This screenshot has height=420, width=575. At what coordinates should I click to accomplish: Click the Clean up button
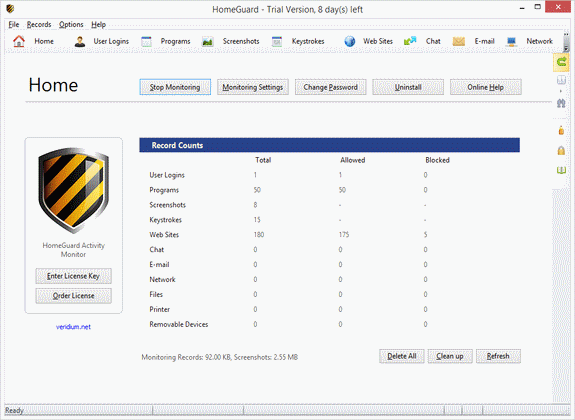coord(450,356)
